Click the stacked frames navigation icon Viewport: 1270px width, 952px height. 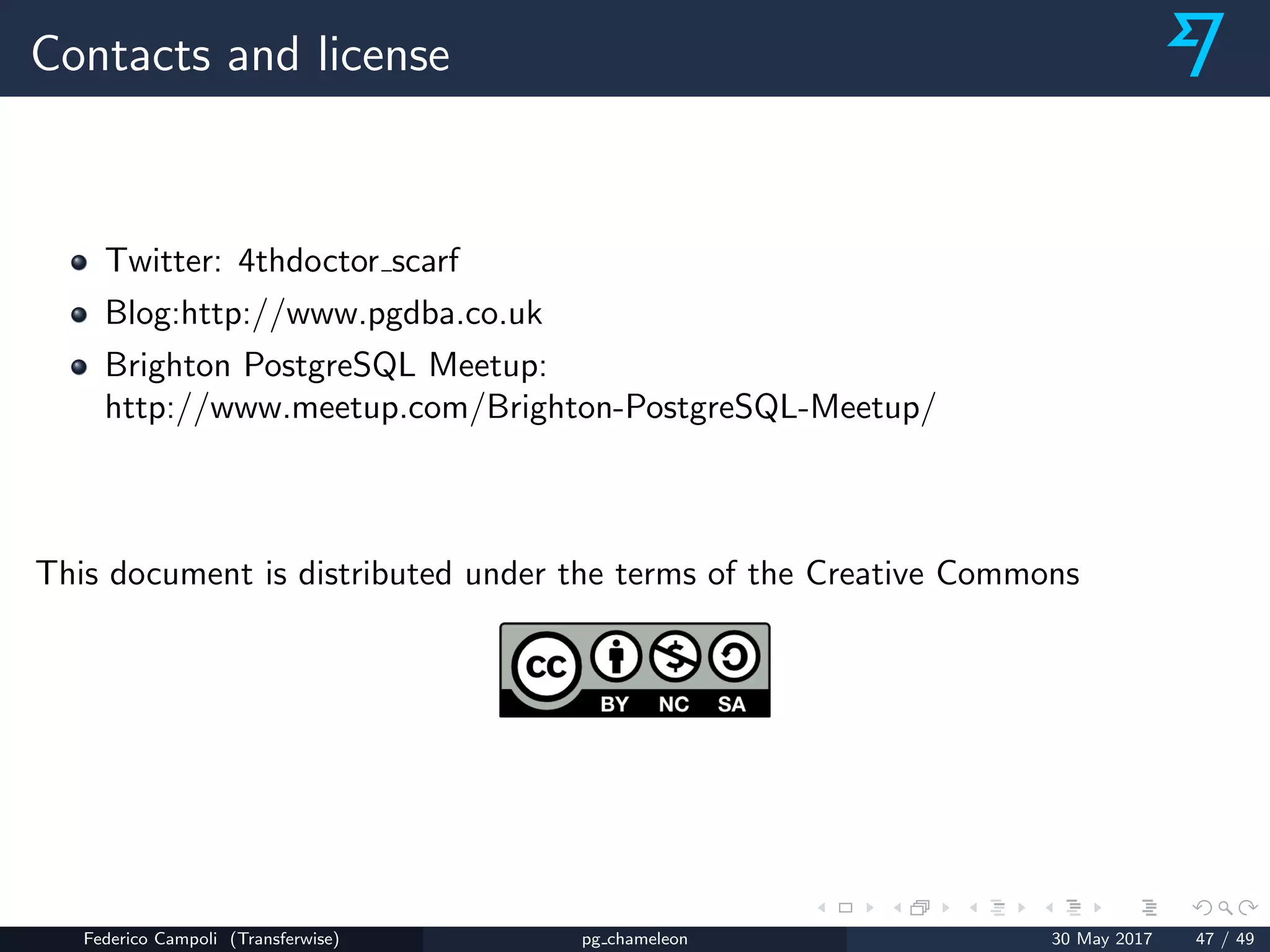[920, 908]
